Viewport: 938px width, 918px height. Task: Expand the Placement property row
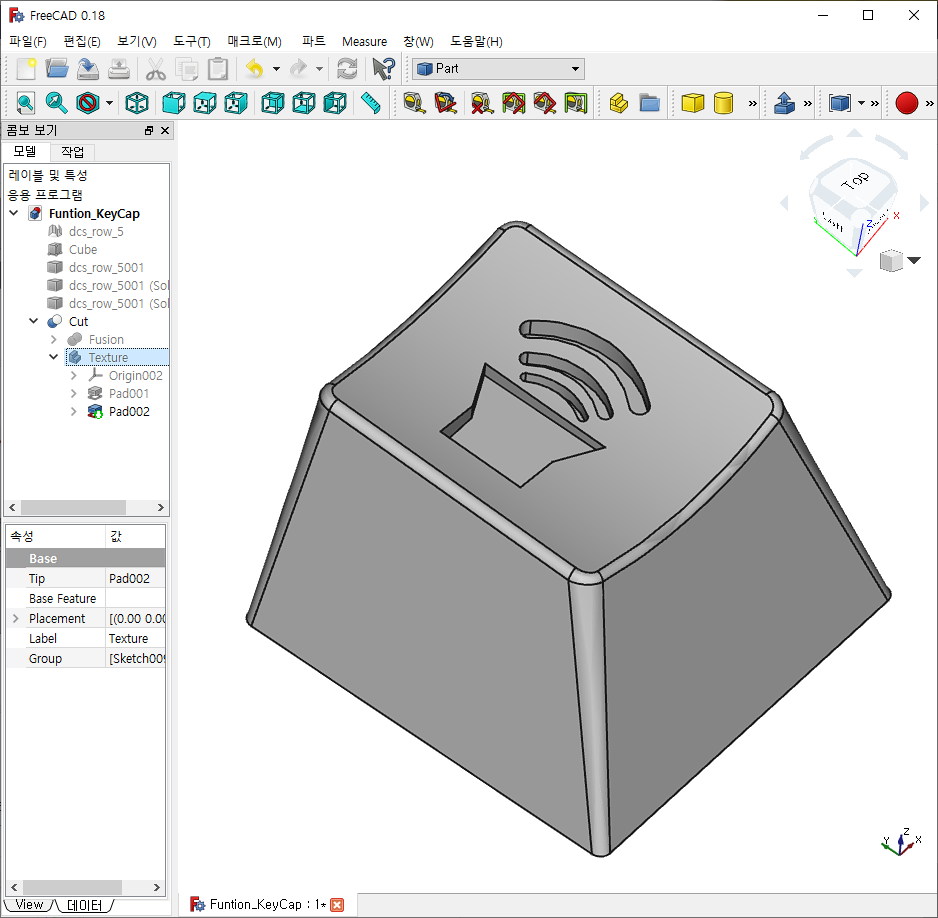[16, 618]
